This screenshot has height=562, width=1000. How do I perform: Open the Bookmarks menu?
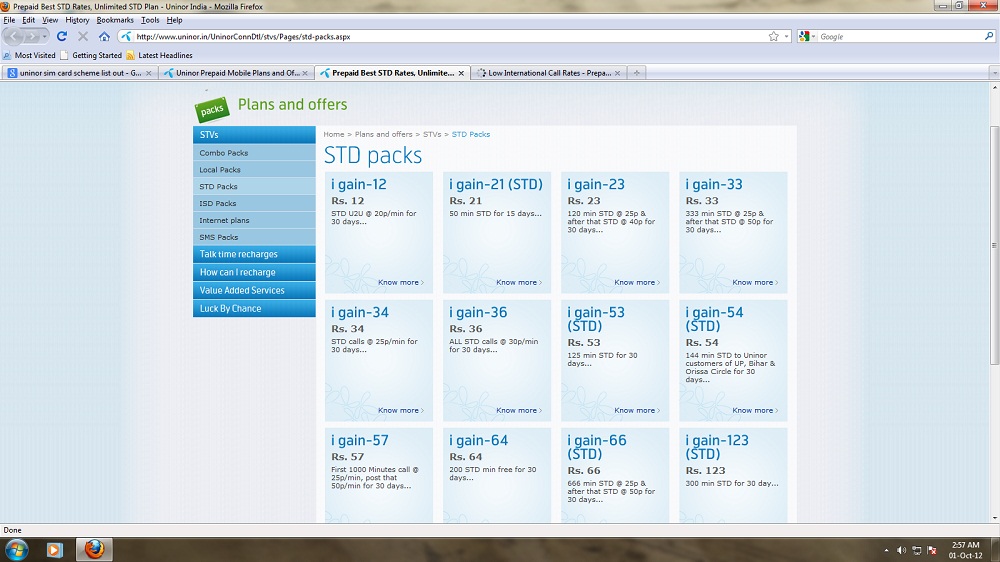(x=115, y=20)
